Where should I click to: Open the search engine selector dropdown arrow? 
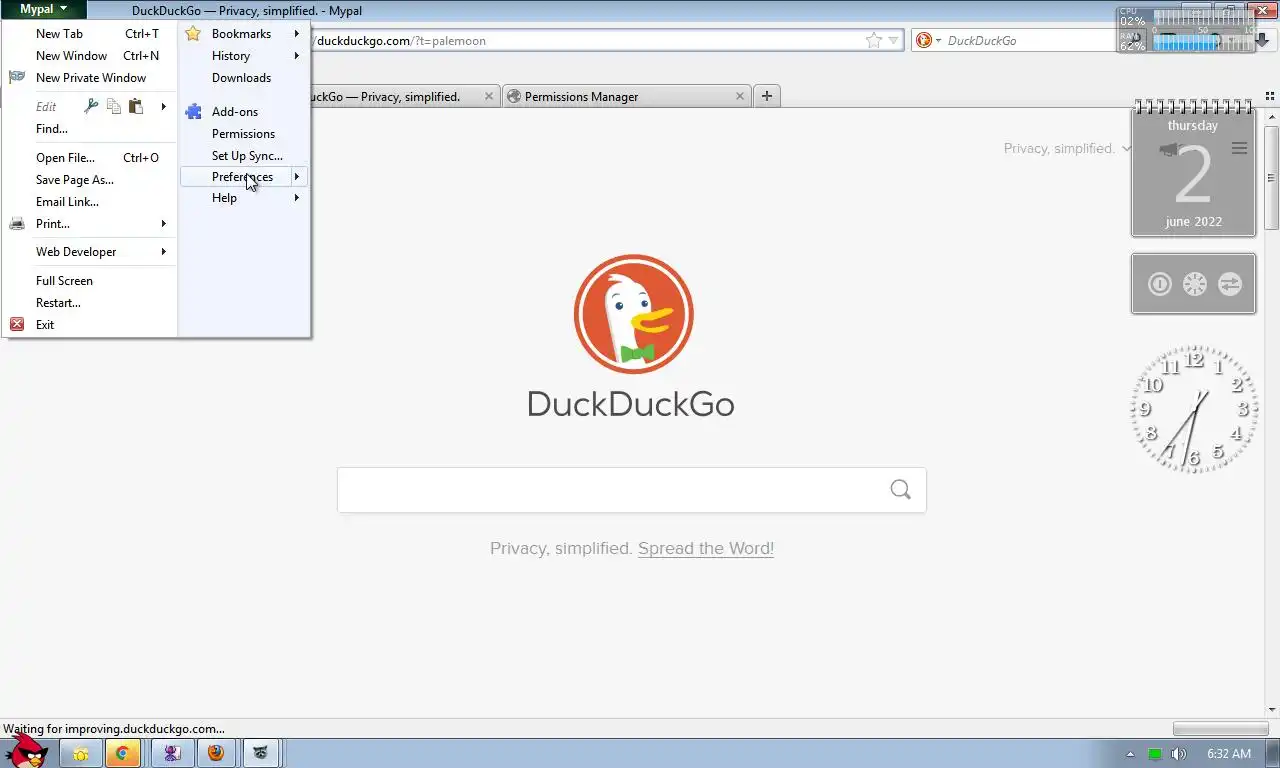[939, 41]
